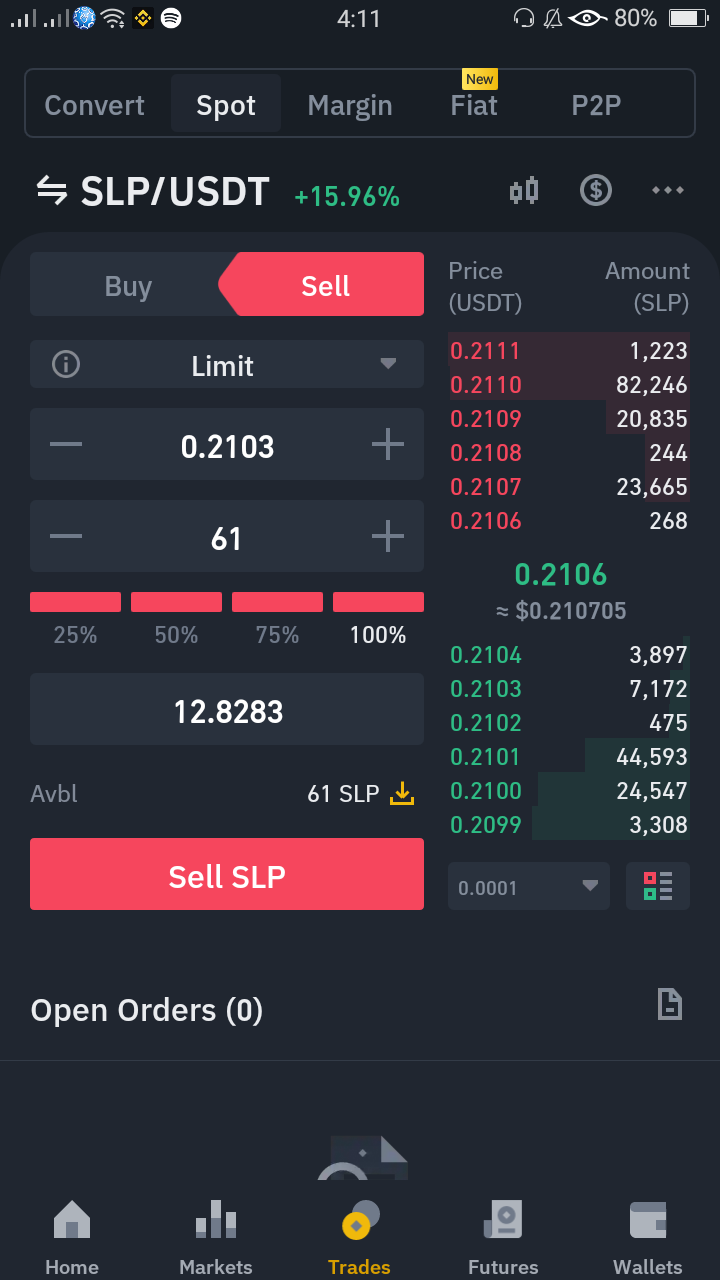This screenshot has height=1280, width=720.
Task: Tap the dollar coin icon
Action: tap(596, 190)
